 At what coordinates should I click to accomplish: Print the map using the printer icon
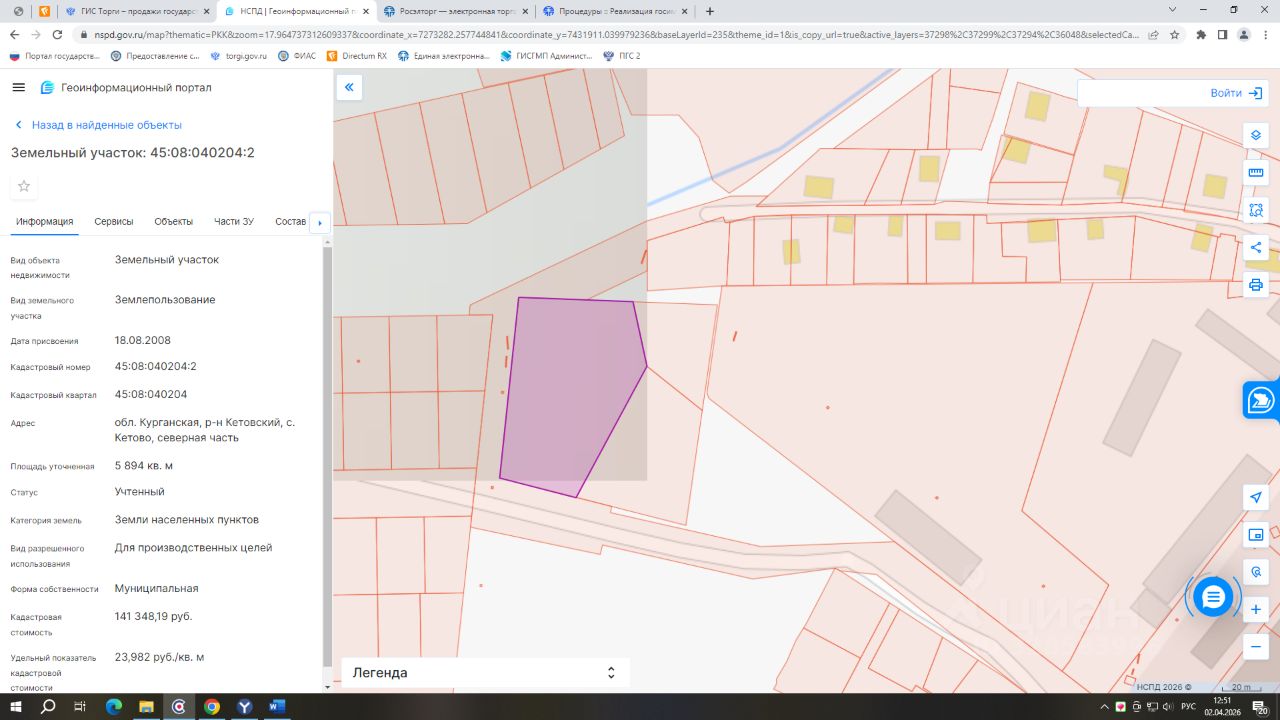pyautogui.click(x=1256, y=285)
